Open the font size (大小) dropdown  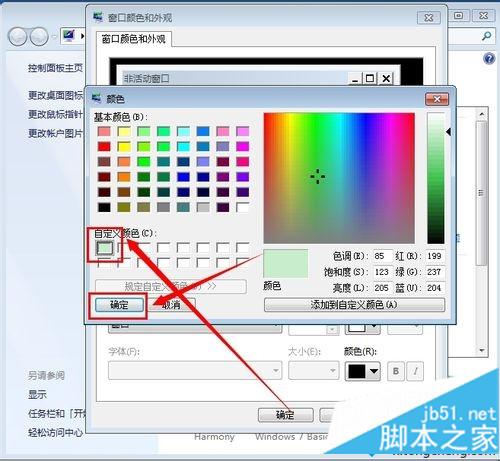314,371
